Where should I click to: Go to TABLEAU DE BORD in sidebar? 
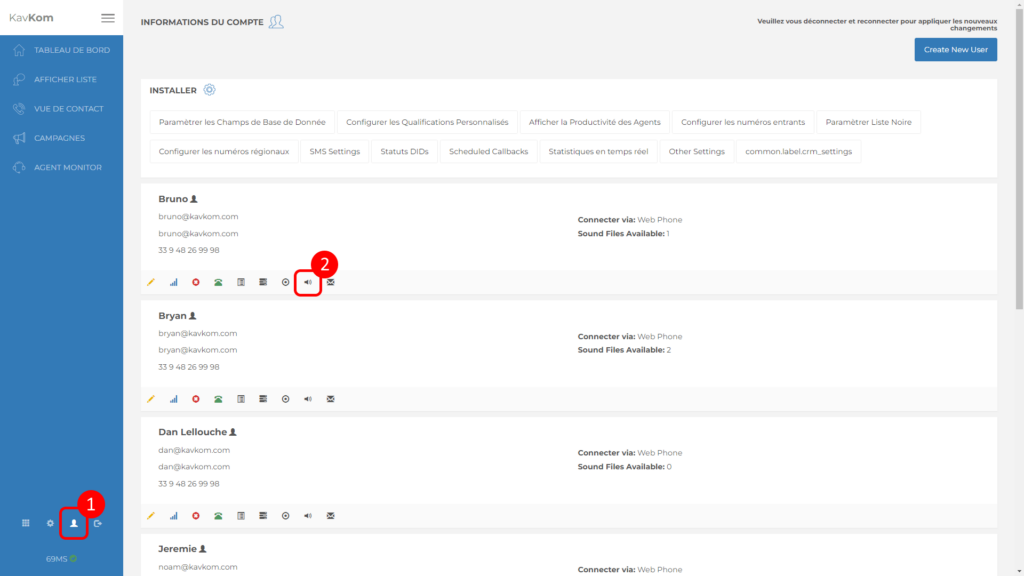point(71,50)
